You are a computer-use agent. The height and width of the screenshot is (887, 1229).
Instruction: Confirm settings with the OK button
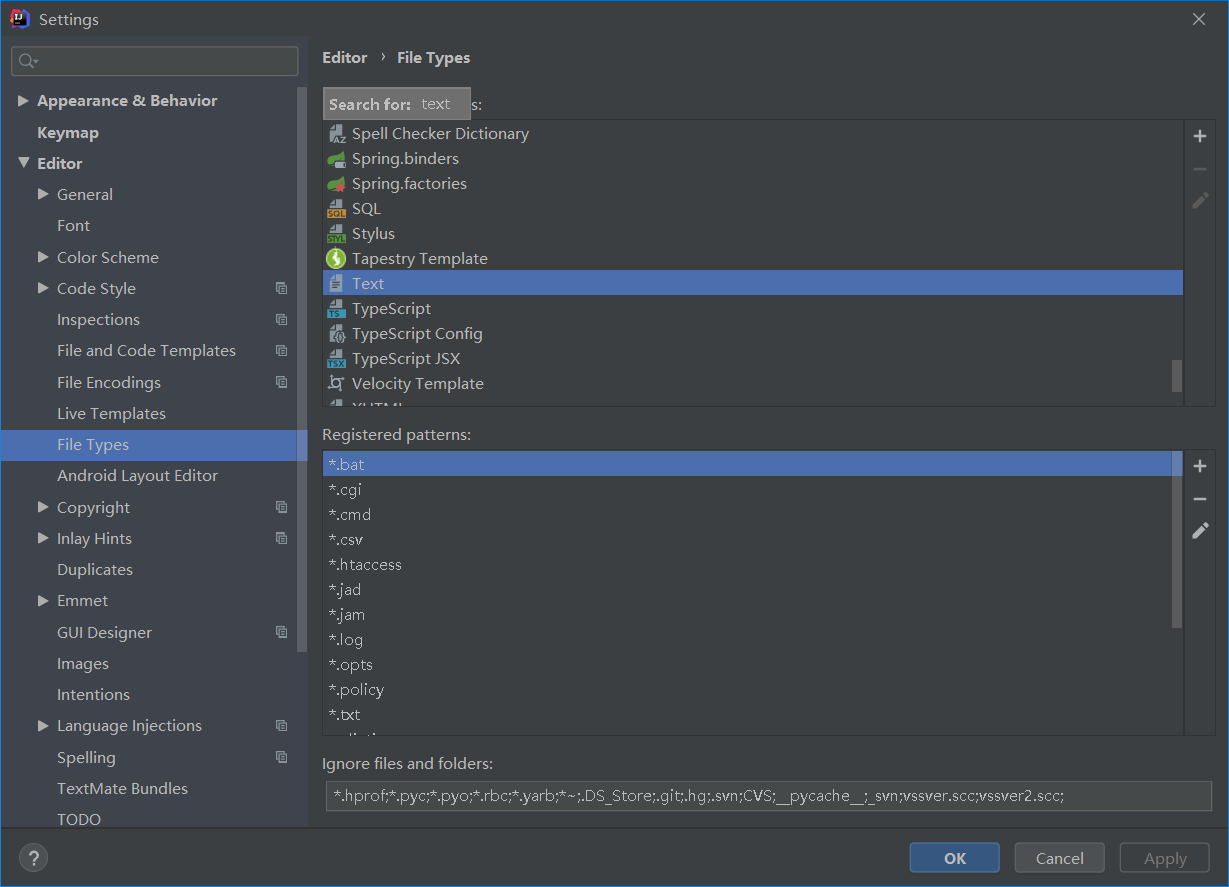pos(954,857)
